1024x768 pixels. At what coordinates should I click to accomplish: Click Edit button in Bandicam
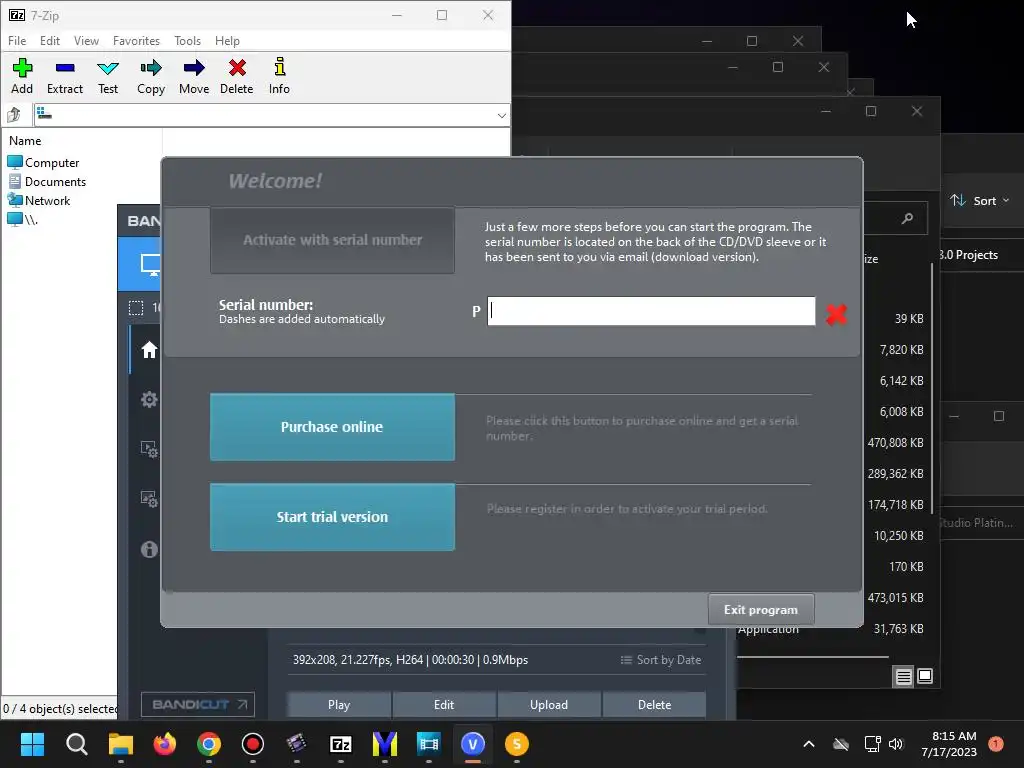[x=444, y=705]
